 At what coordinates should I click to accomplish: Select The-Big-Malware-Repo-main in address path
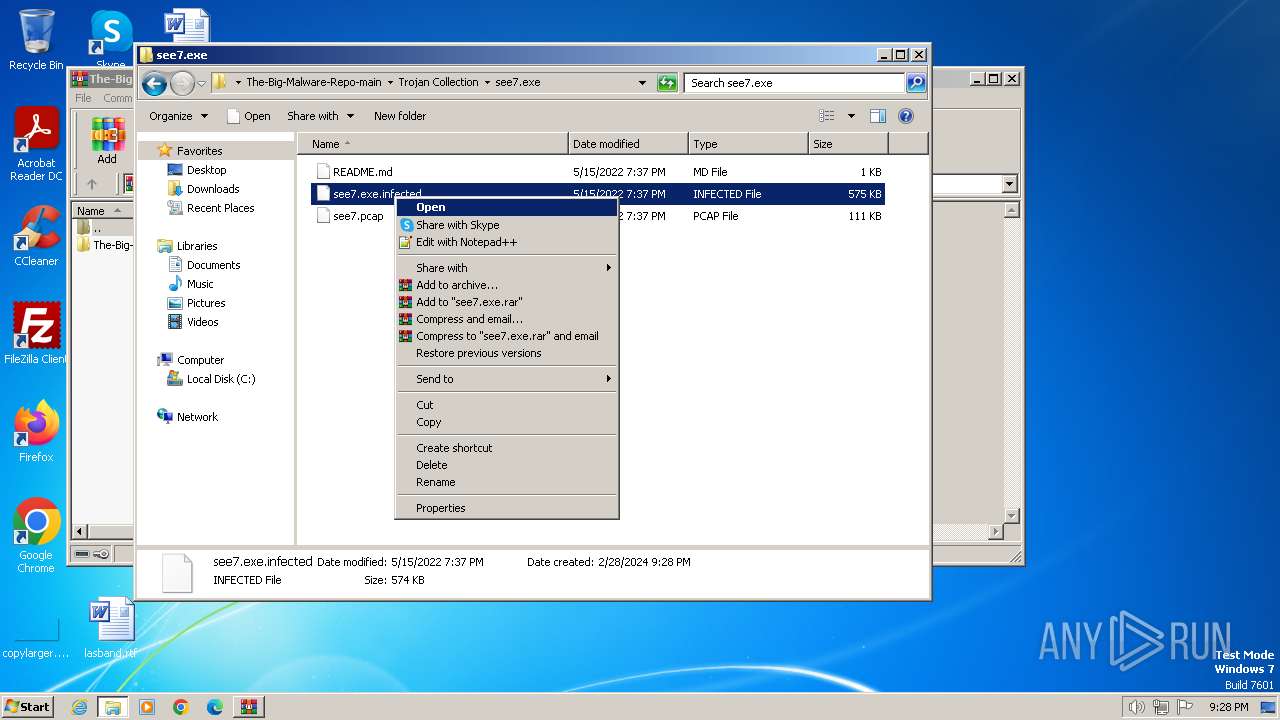tap(313, 83)
